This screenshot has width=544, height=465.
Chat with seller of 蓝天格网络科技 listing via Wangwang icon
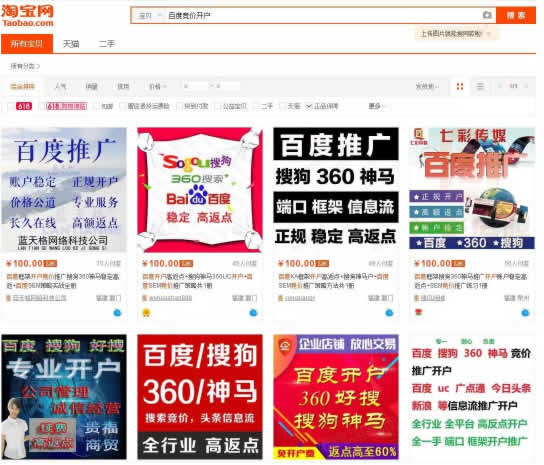[x=118, y=313]
